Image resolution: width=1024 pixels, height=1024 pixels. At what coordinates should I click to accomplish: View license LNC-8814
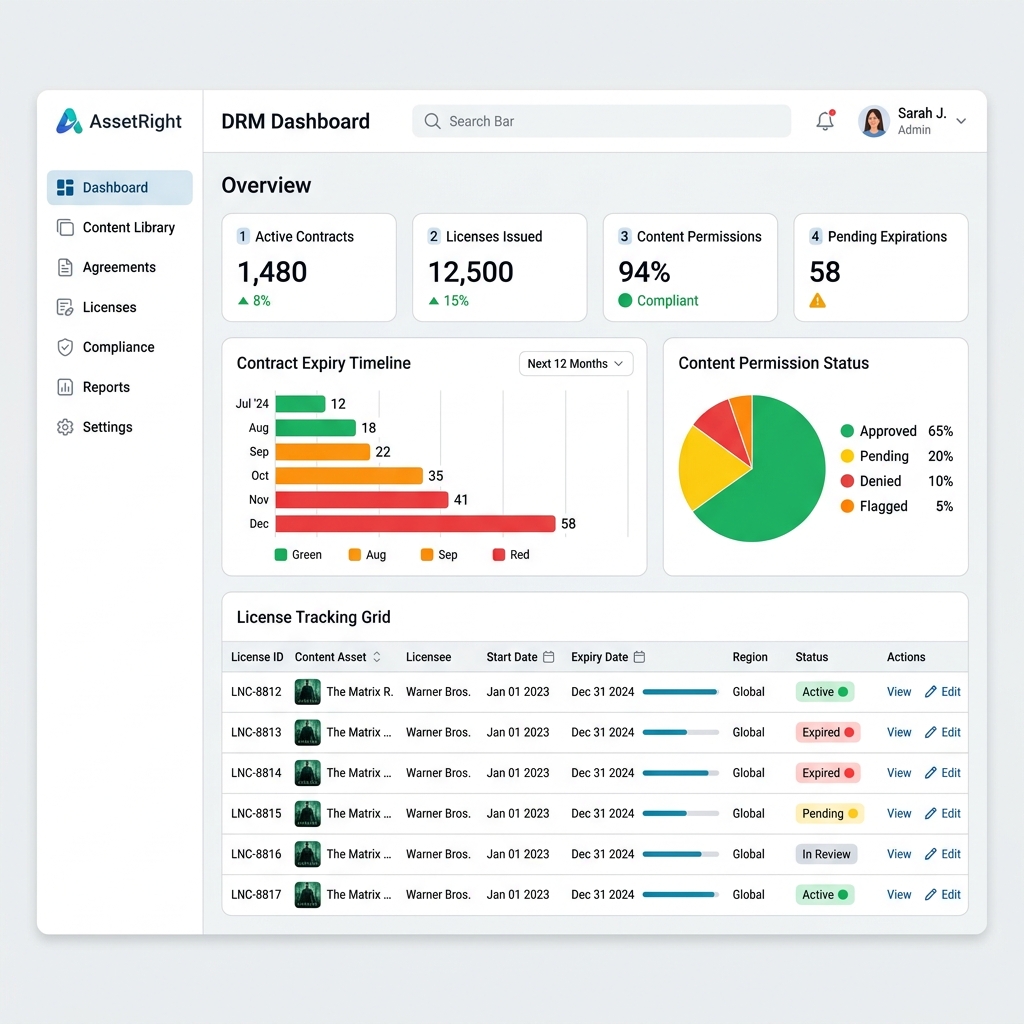coord(899,773)
